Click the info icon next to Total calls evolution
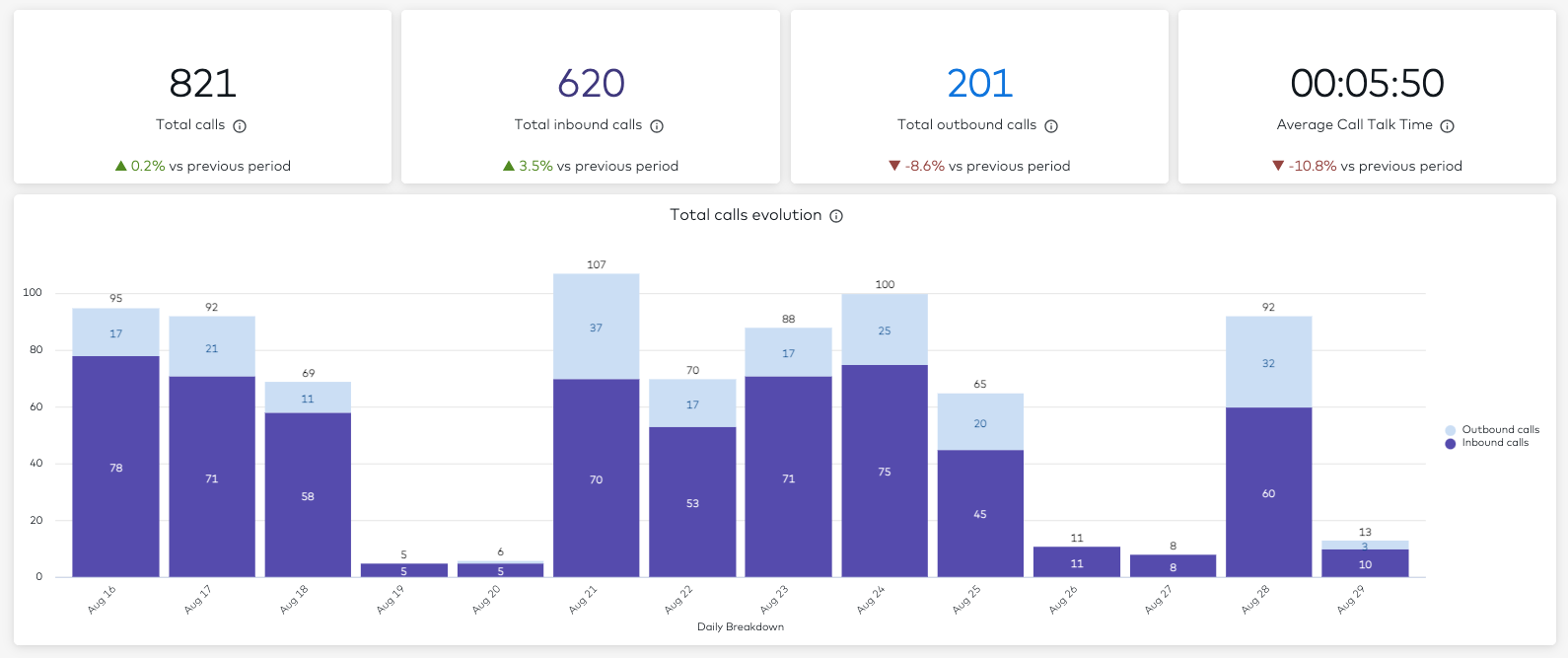1568x658 pixels. pos(836,216)
